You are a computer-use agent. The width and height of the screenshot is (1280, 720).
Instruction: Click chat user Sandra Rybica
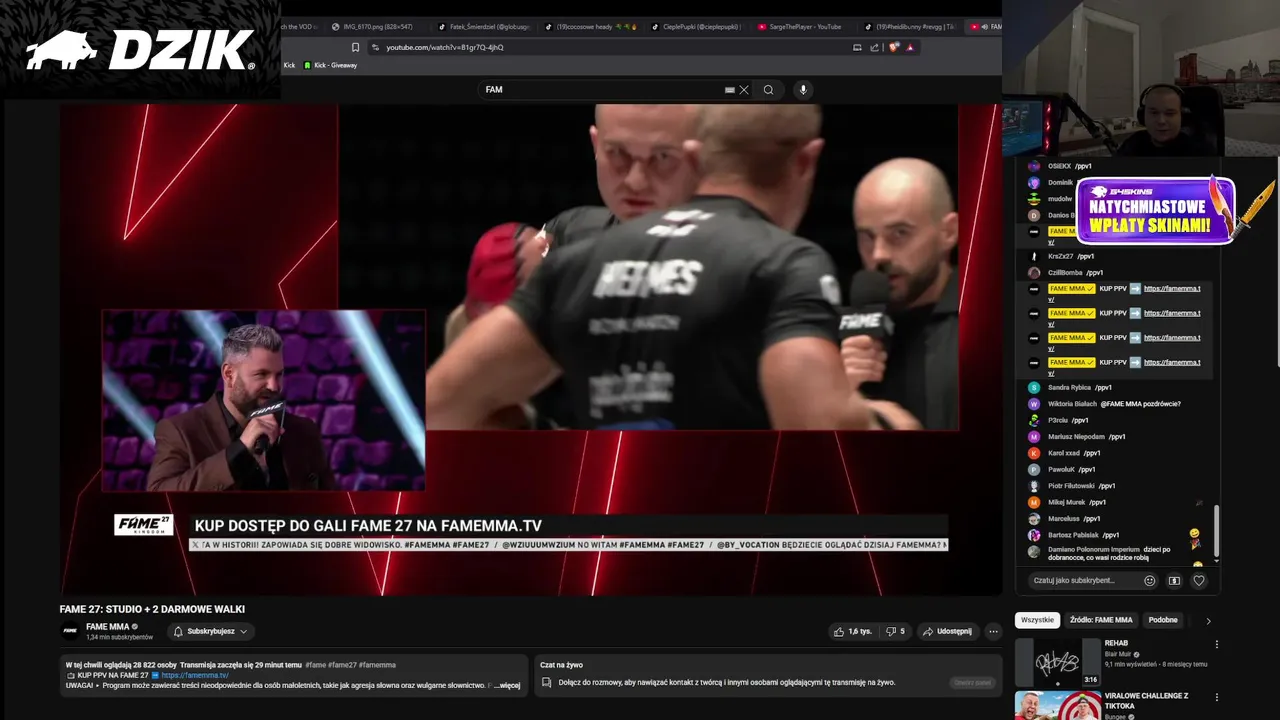click(x=1069, y=388)
